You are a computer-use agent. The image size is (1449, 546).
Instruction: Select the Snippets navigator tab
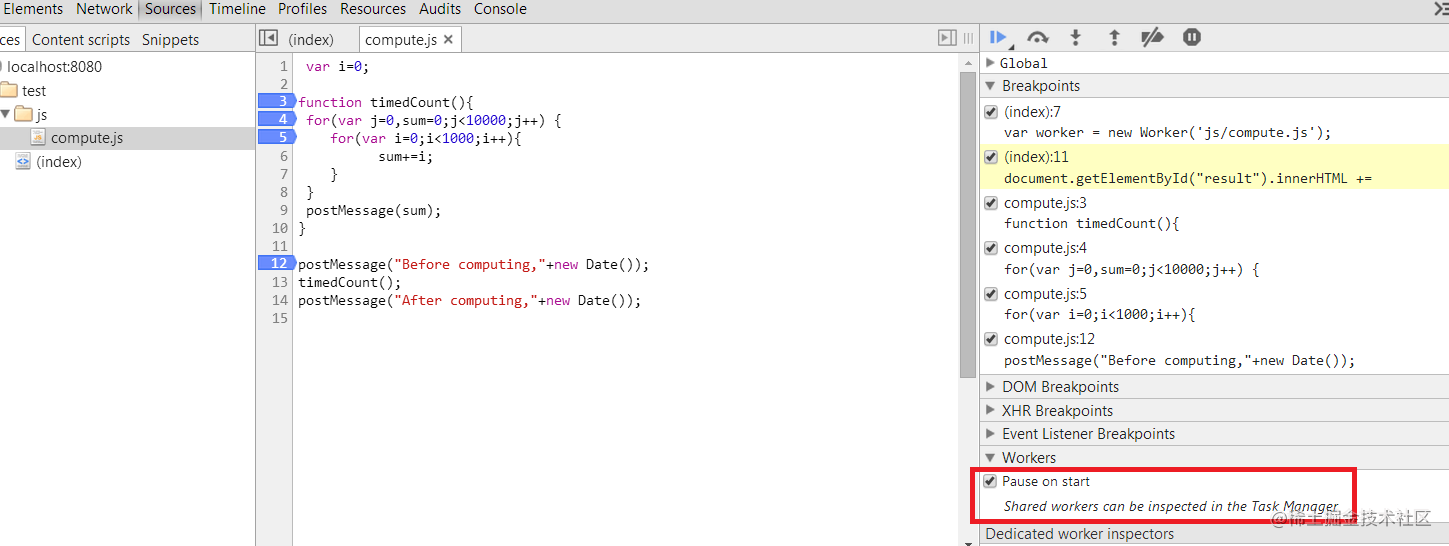[x=170, y=40]
